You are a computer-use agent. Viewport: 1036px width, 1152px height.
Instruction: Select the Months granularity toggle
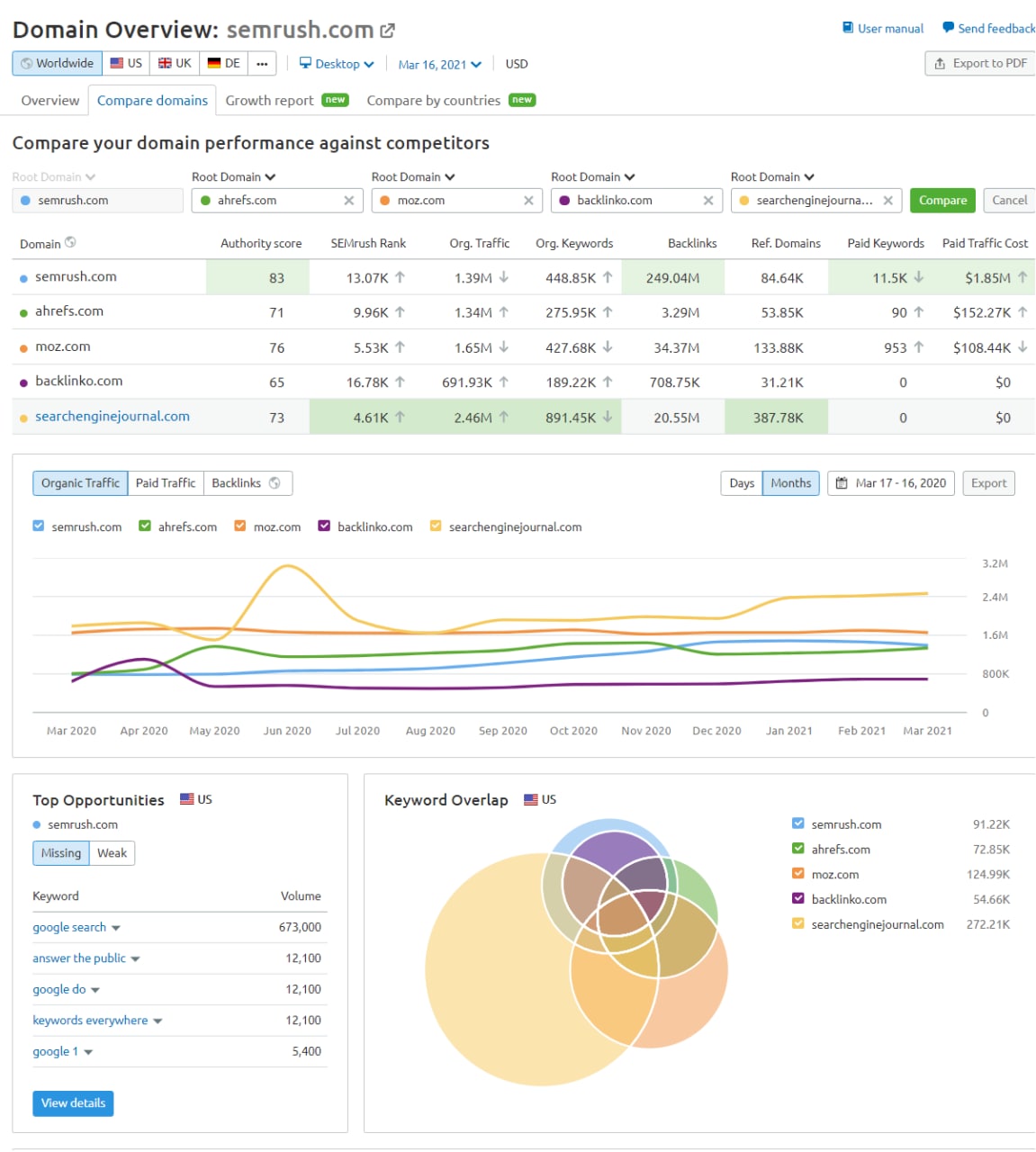click(790, 483)
